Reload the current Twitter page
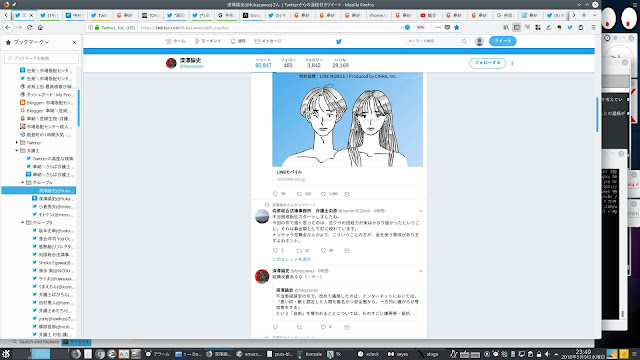Viewport: 640px width, 360px height. point(29,27)
